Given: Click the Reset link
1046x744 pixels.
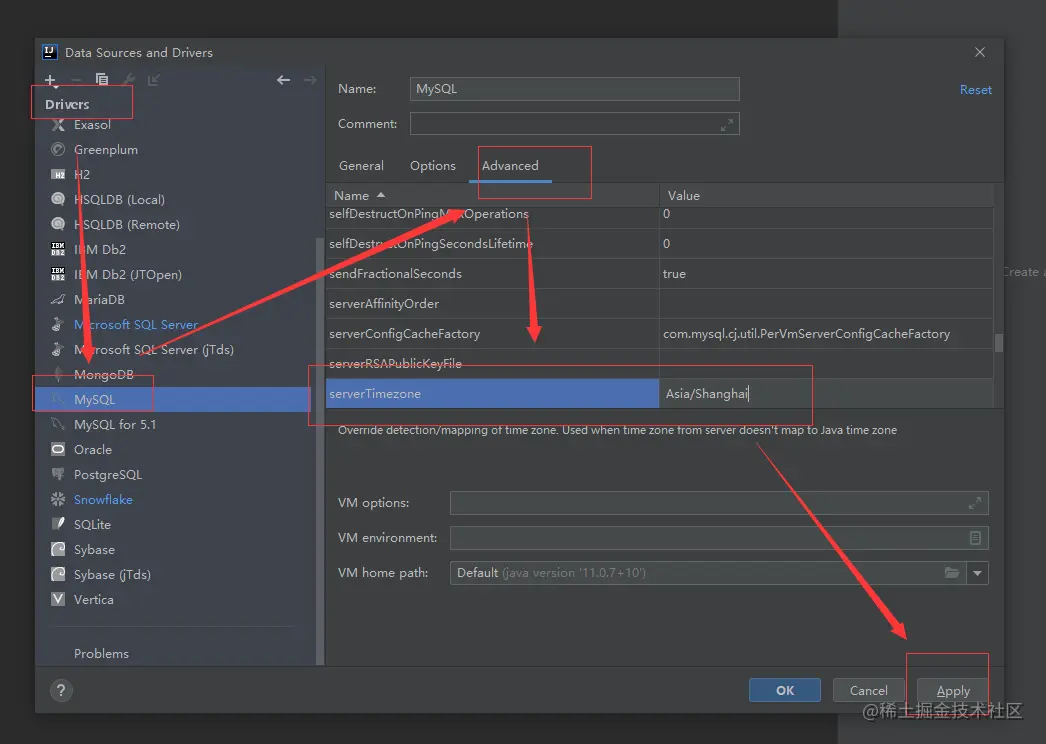Looking at the screenshot, I should pos(975,90).
